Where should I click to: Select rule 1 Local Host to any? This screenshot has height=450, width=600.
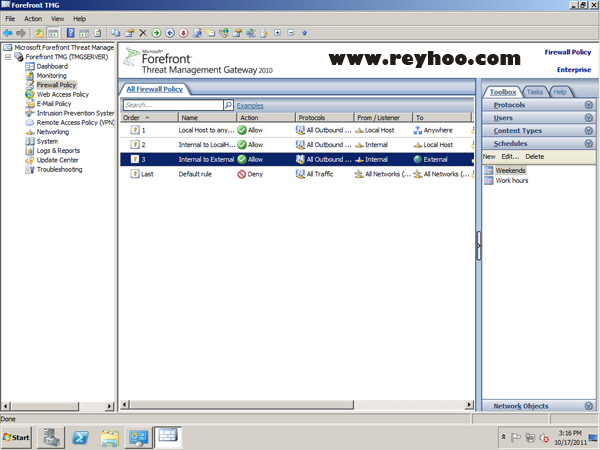297,130
